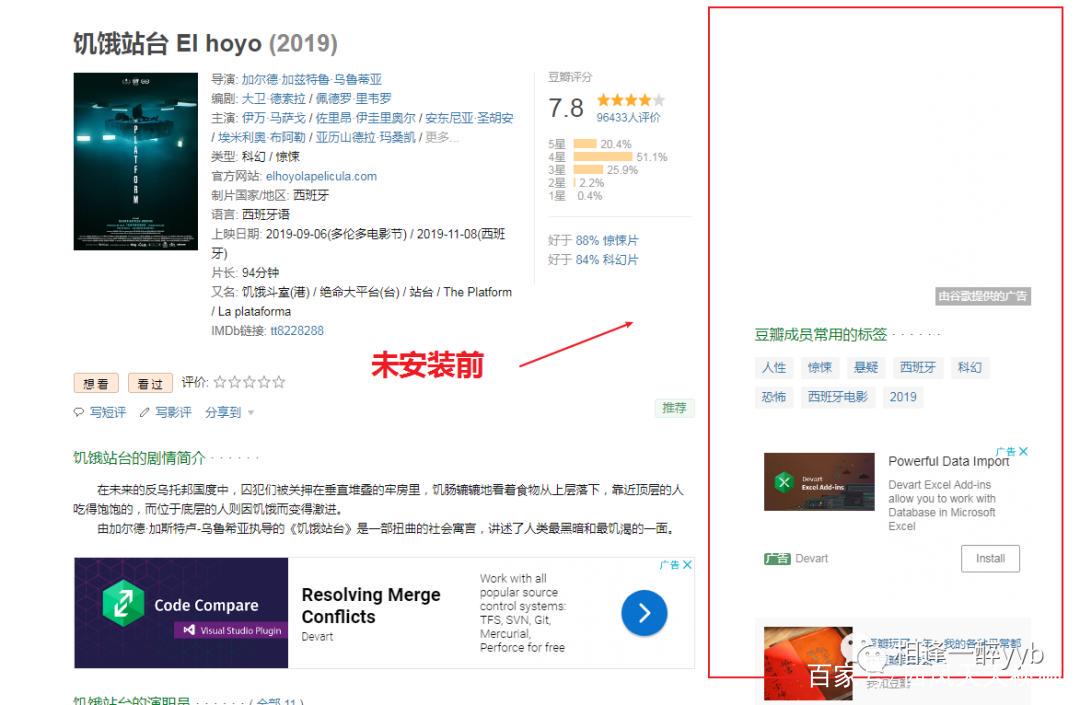Open IMDb link tt8228288
This screenshot has height=705, width=1080.
point(297,330)
